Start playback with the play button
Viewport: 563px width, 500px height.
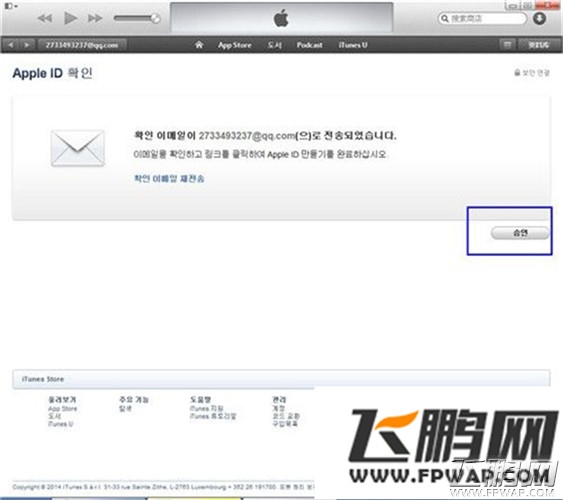tap(70, 18)
